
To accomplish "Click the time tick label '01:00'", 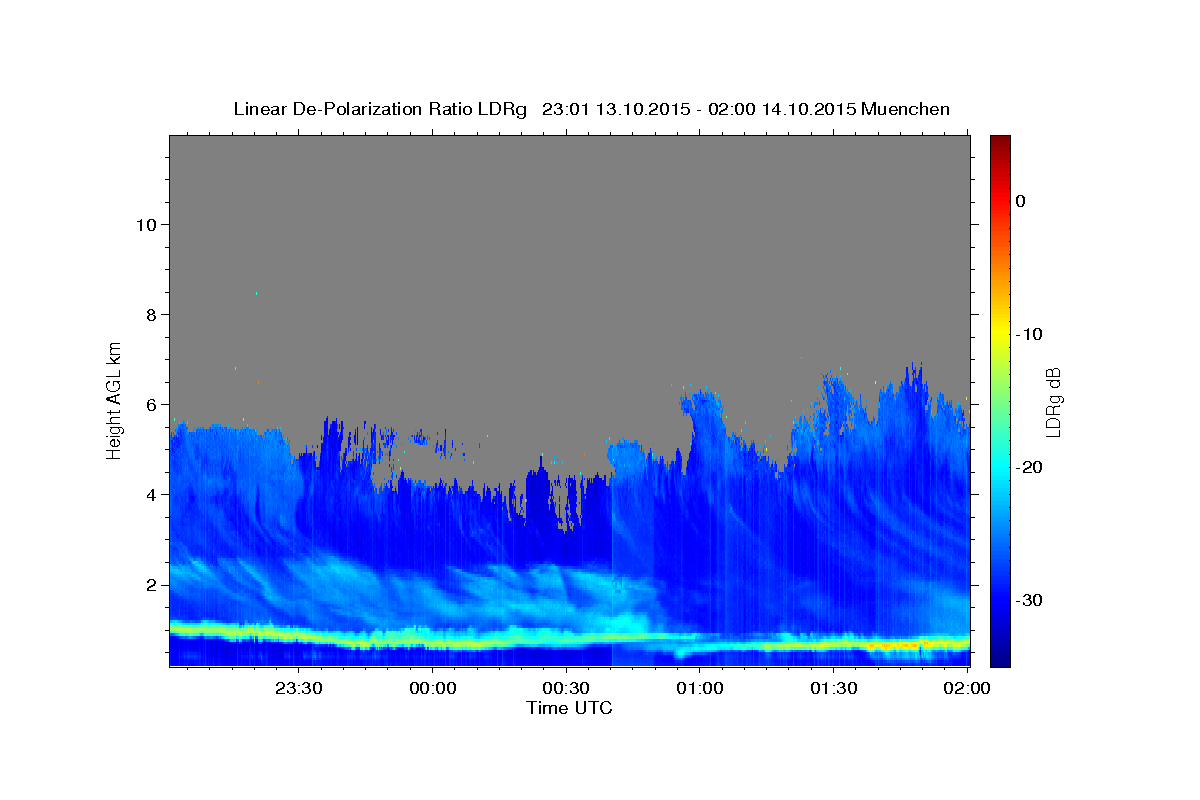I will (700, 688).
